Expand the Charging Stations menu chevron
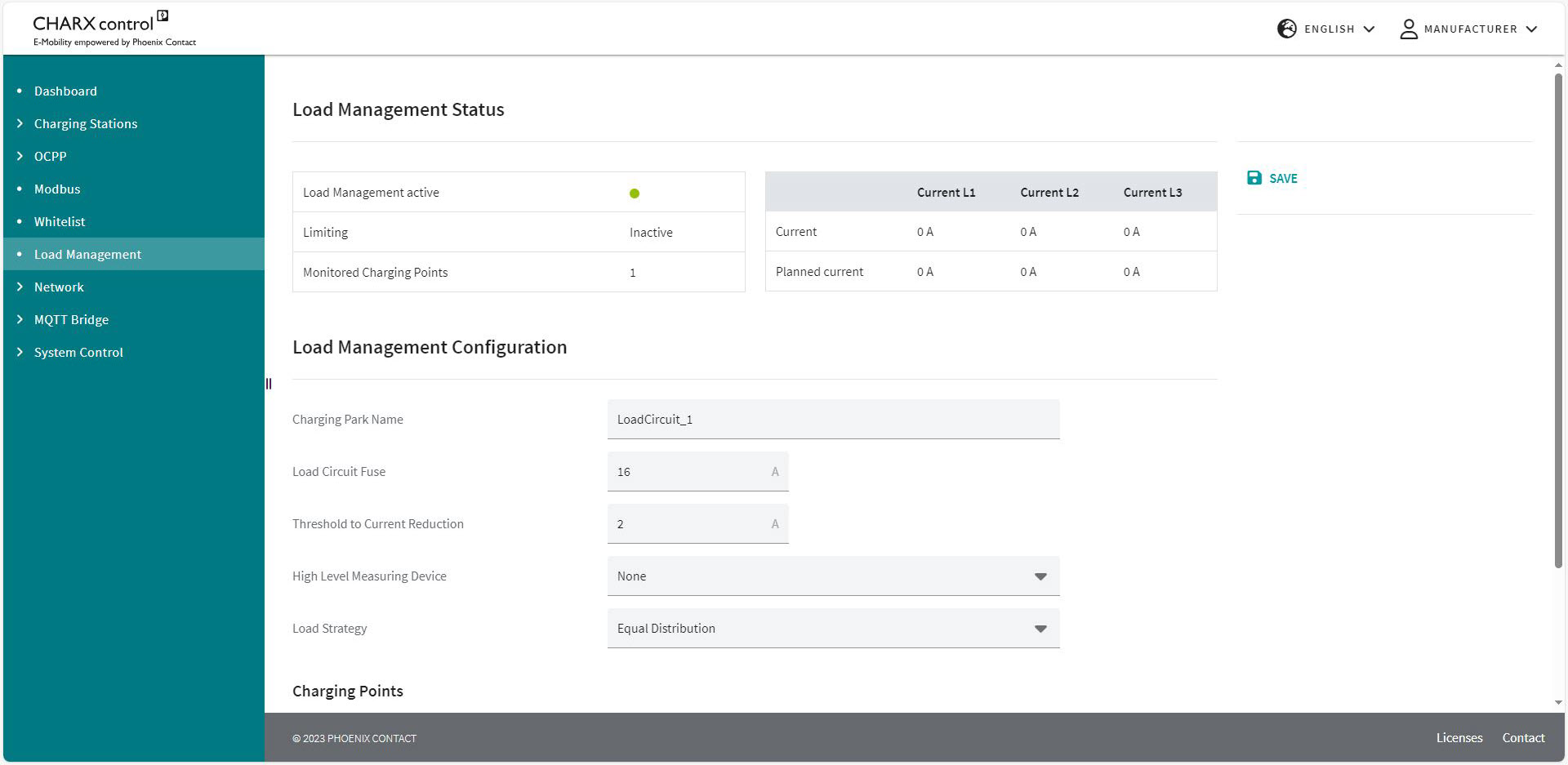 pos(20,123)
